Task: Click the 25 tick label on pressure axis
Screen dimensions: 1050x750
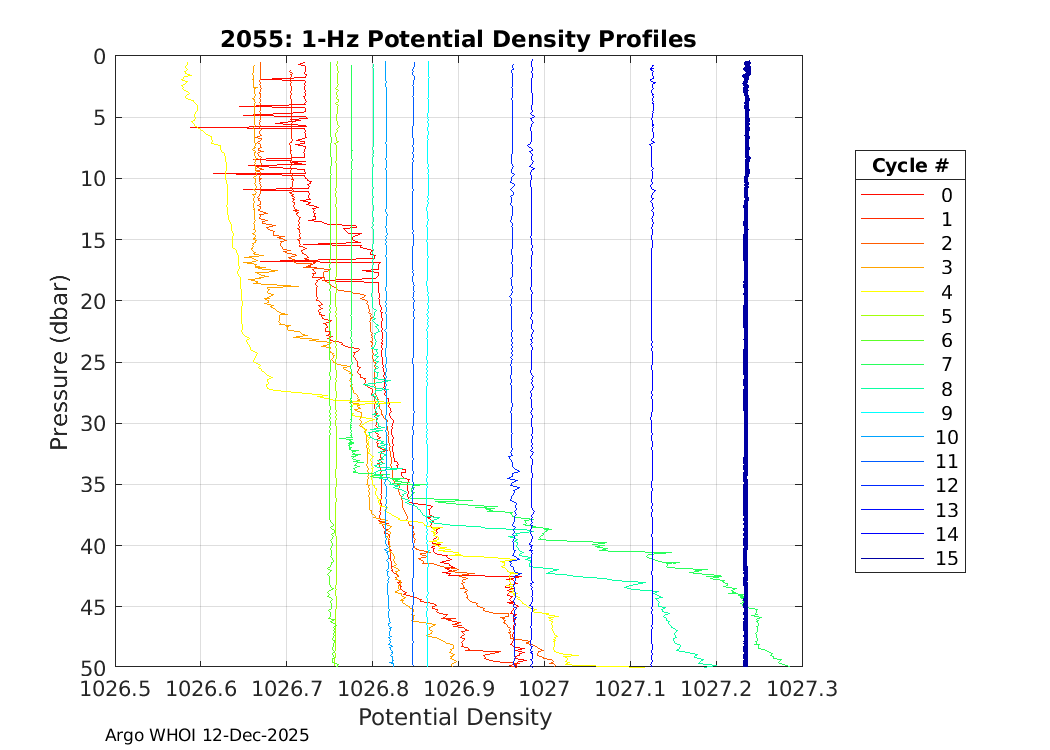Action: (x=92, y=362)
